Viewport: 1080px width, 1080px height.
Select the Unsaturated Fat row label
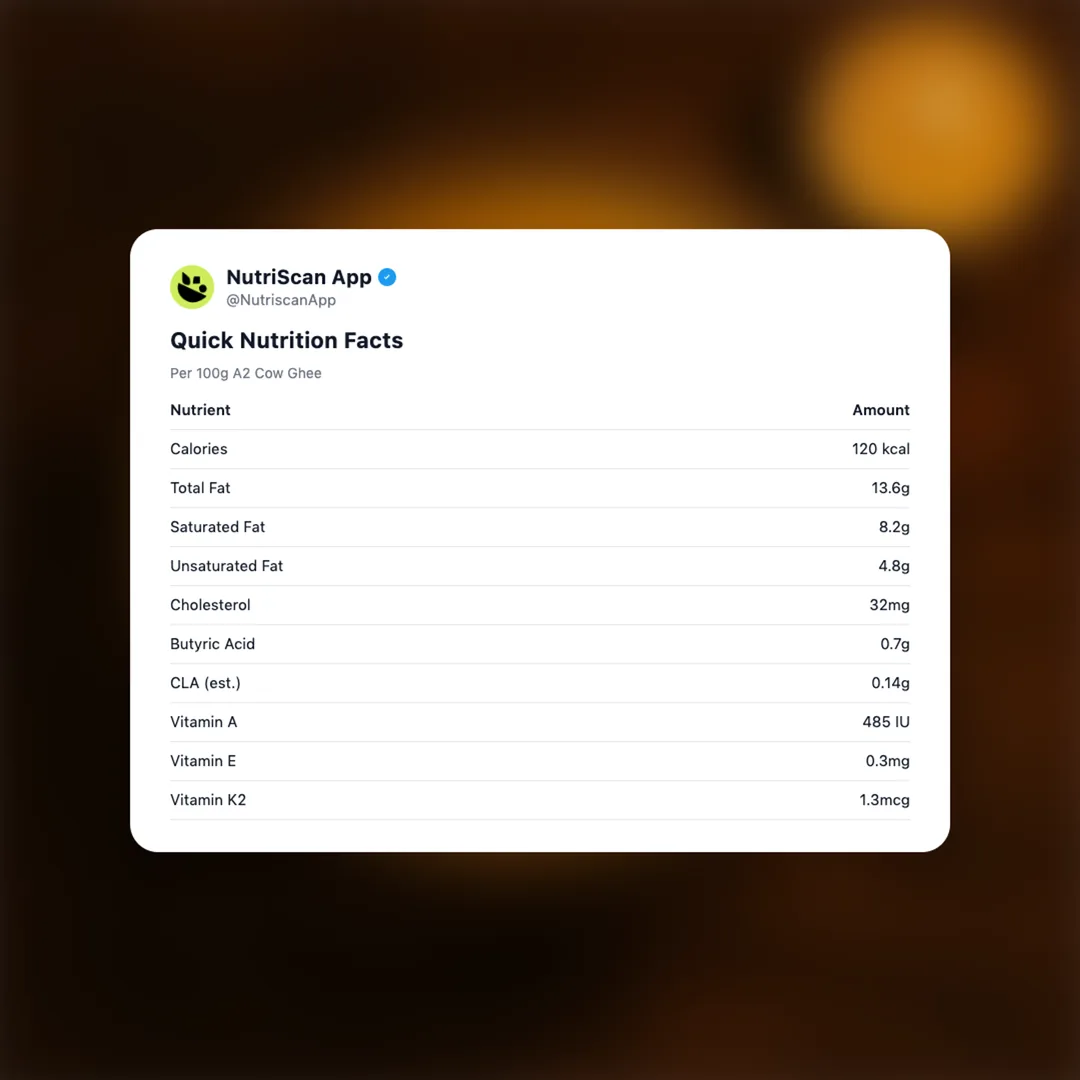point(226,566)
